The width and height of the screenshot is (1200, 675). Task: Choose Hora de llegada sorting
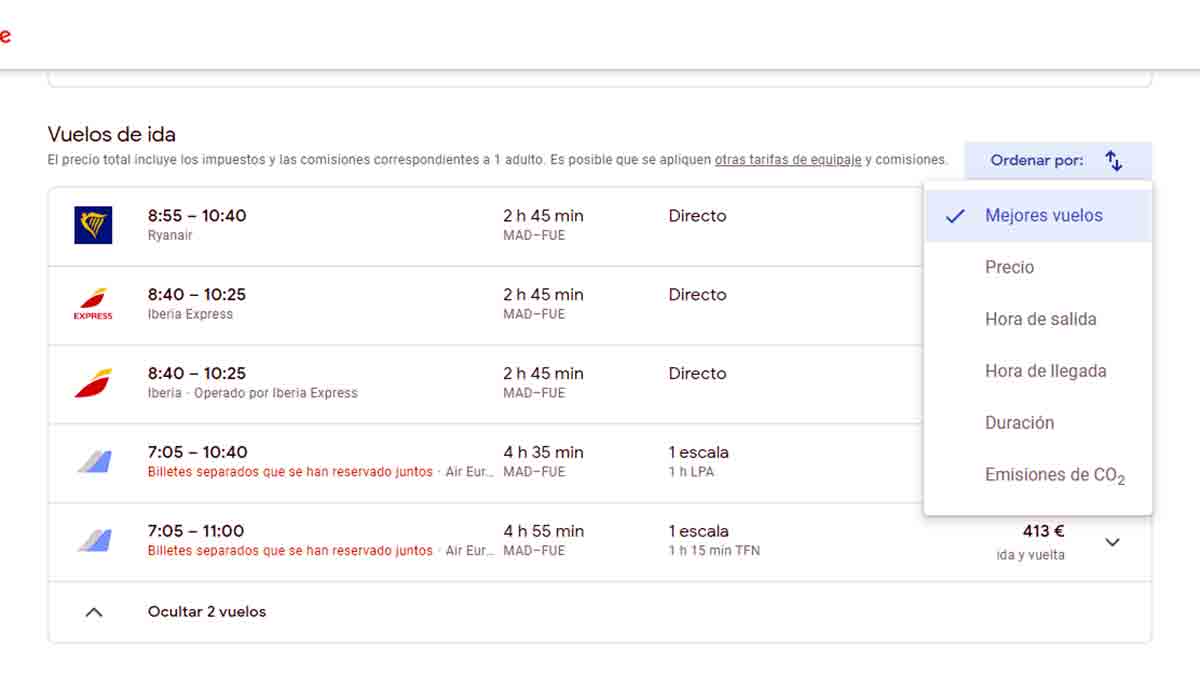1045,371
